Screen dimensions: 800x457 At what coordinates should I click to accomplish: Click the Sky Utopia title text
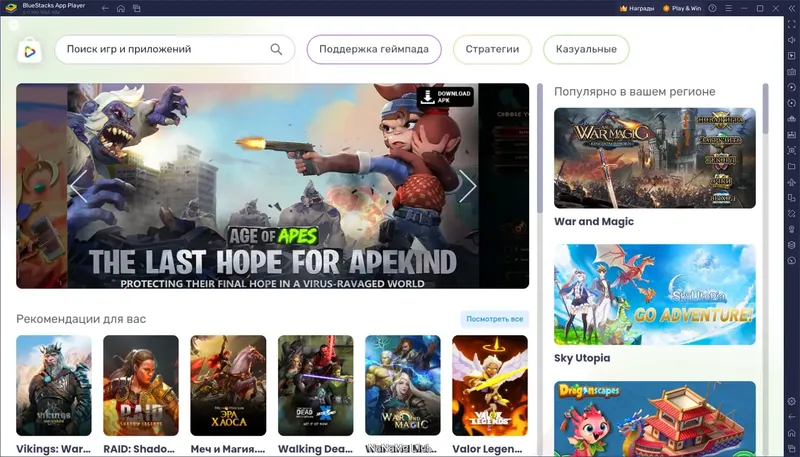[x=582, y=358]
